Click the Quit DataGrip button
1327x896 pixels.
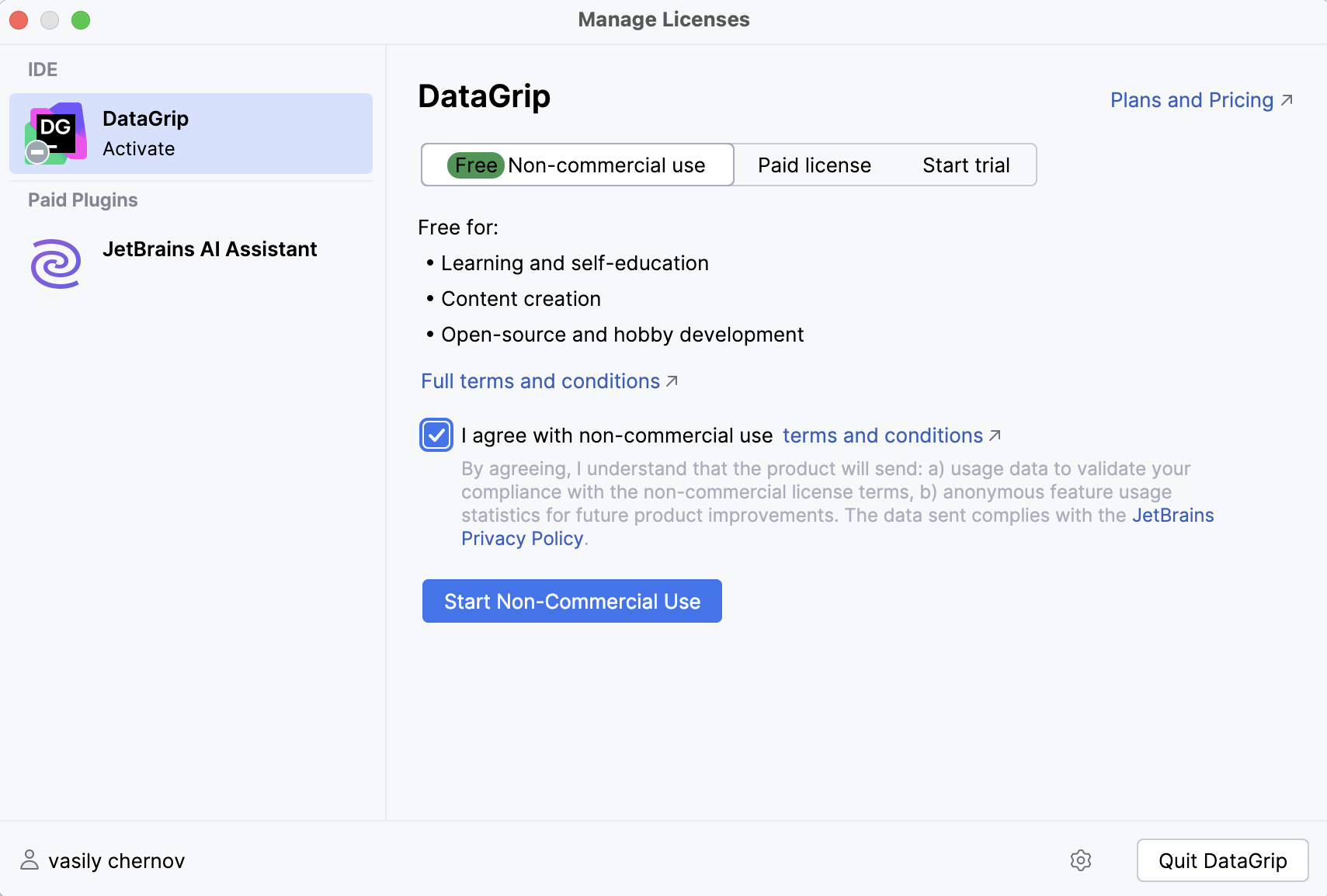point(1221,860)
